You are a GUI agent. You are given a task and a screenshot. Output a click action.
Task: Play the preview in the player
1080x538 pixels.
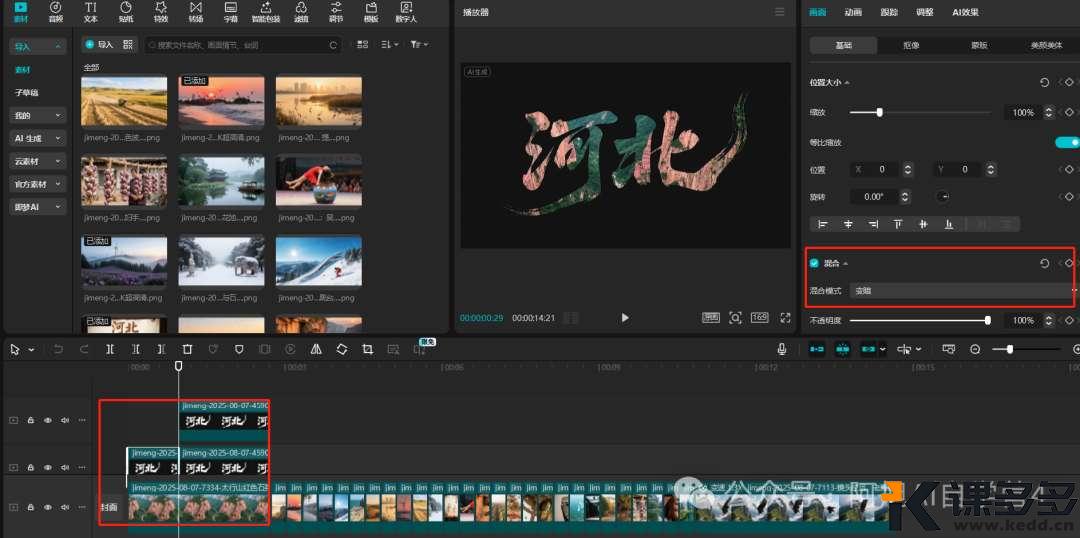pyautogui.click(x=625, y=318)
